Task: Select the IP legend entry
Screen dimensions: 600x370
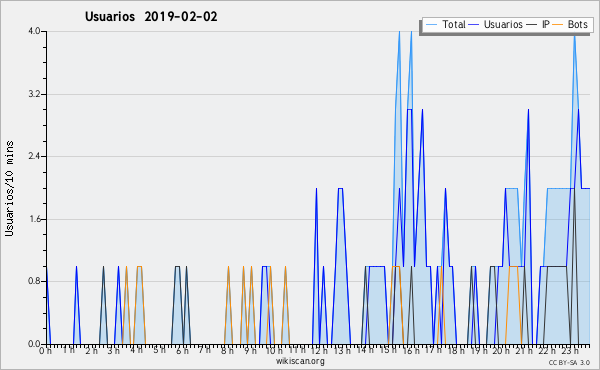Action: point(538,24)
